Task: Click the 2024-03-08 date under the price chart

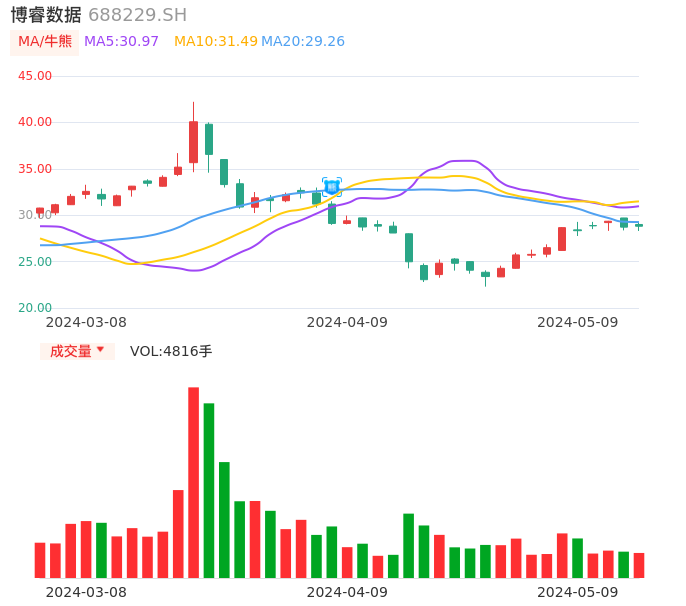Action: point(86,322)
